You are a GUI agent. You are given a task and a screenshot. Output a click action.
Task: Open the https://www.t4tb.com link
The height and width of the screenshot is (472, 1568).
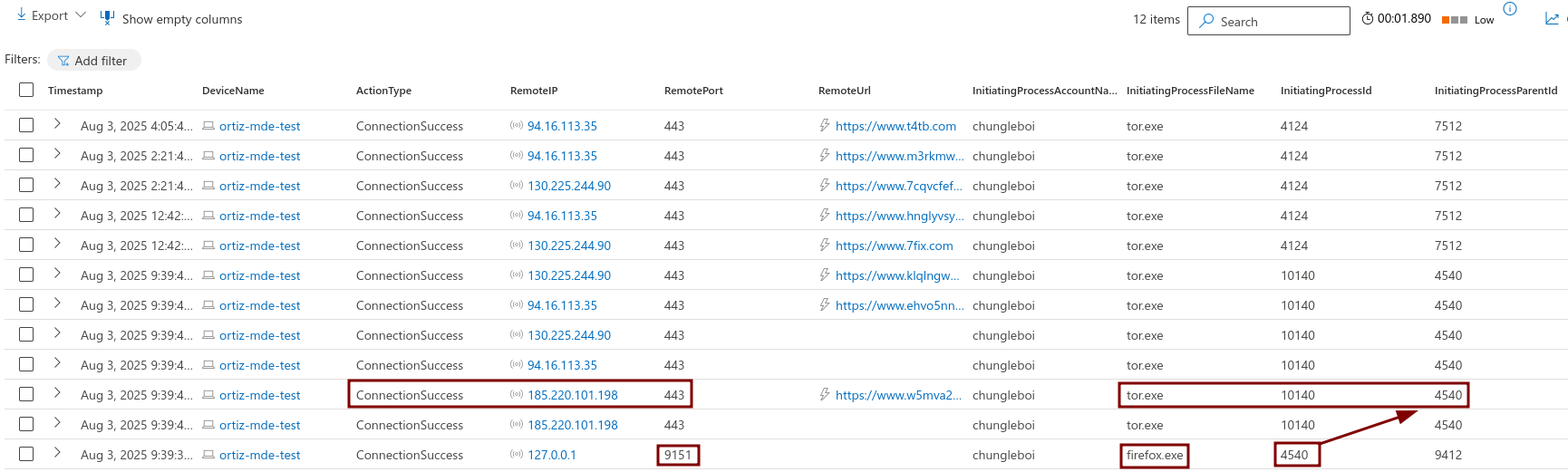895,126
